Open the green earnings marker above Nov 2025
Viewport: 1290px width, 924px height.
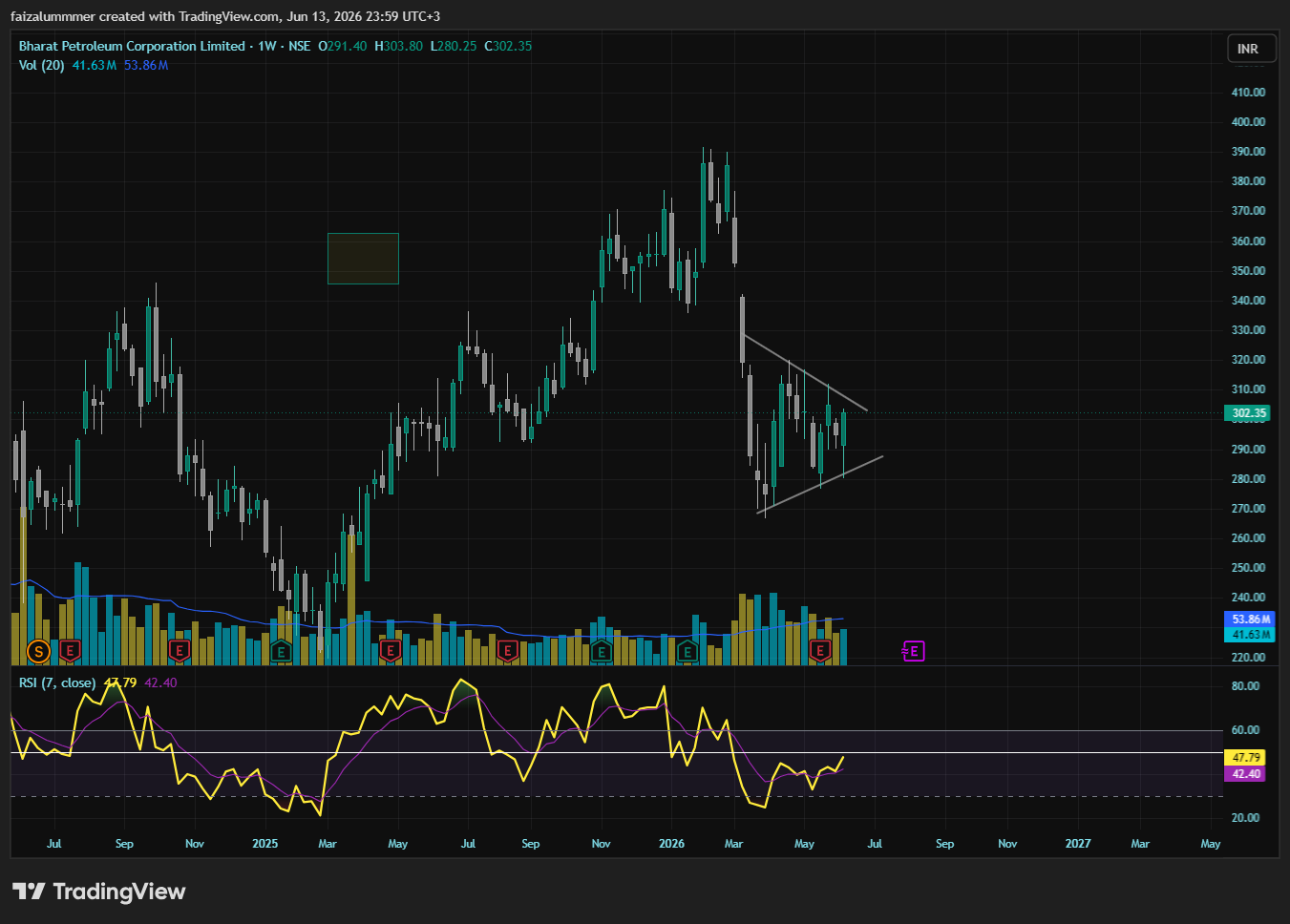[x=602, y=652]
